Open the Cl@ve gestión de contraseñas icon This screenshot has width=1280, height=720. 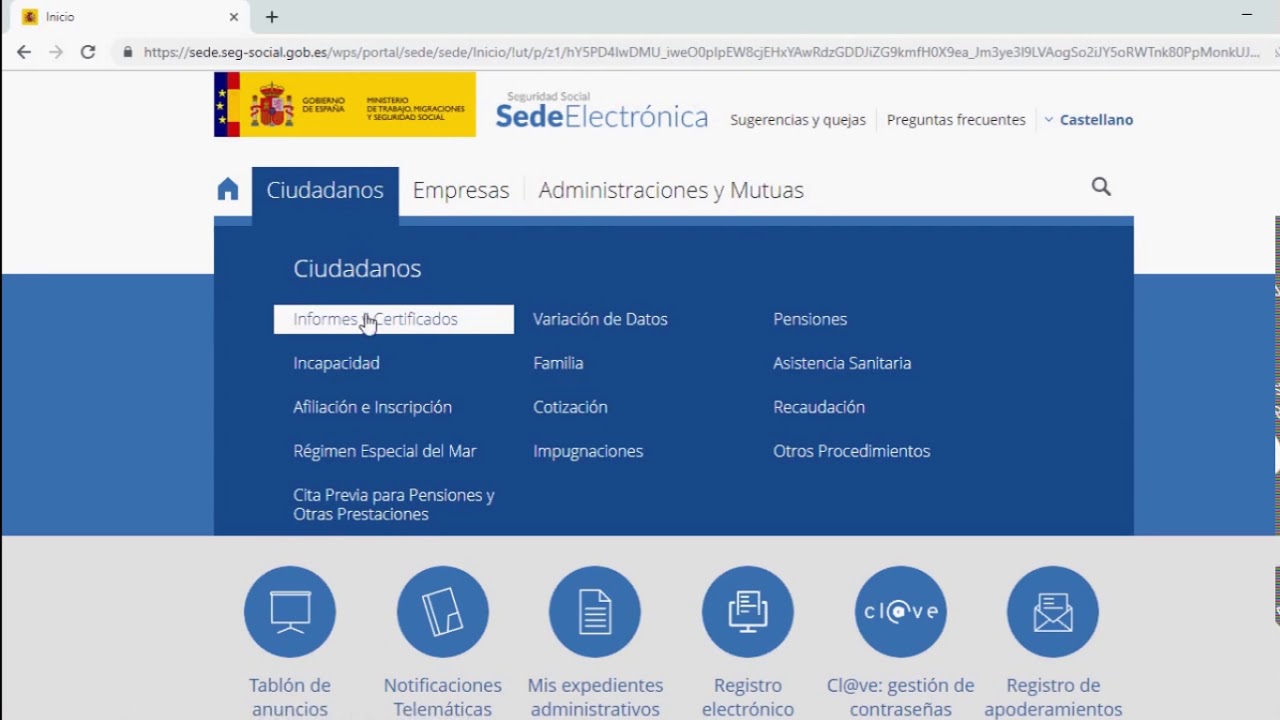(x=899, y=611)
